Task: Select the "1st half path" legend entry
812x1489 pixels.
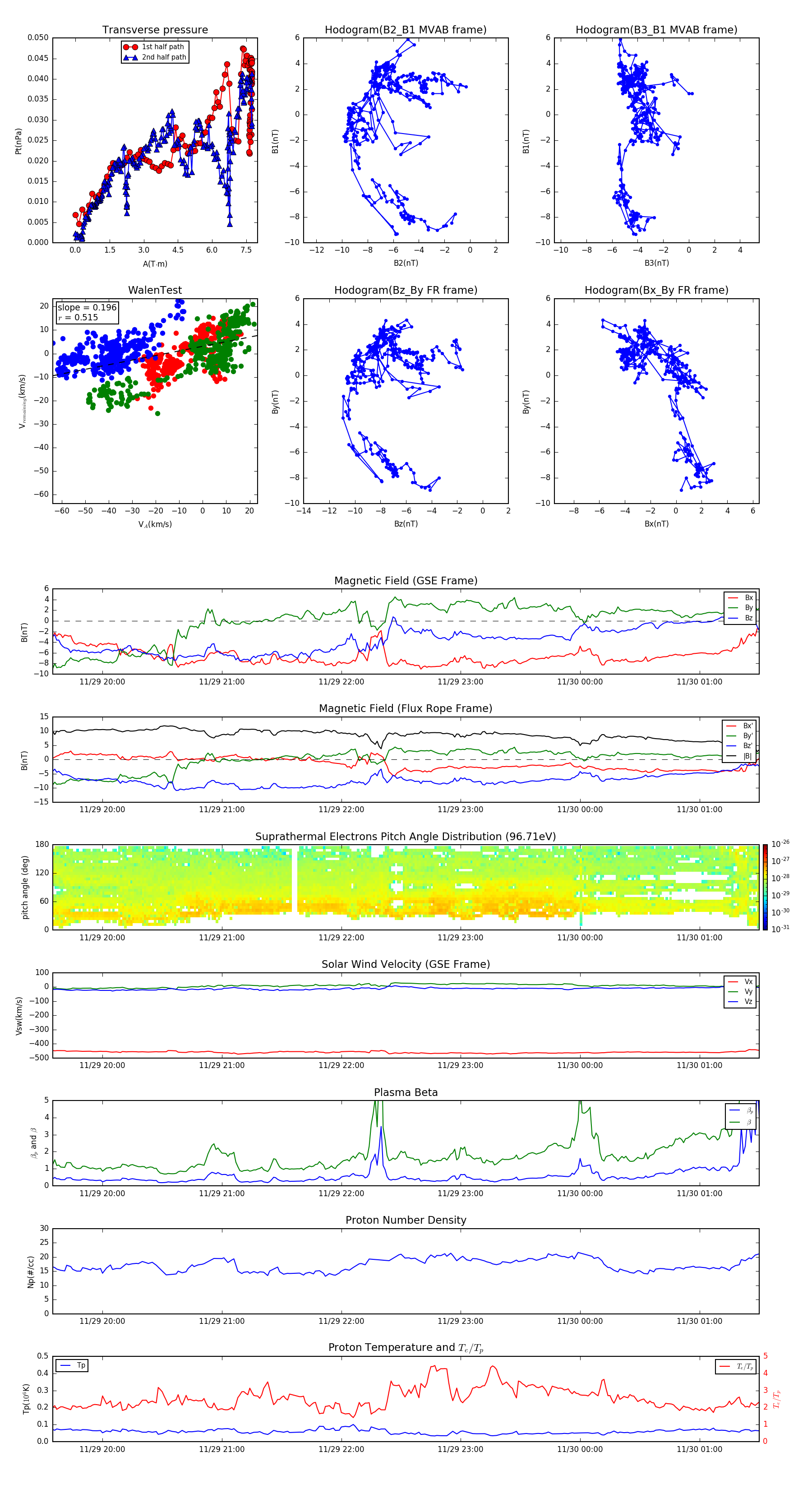Action: pos(155,47)
